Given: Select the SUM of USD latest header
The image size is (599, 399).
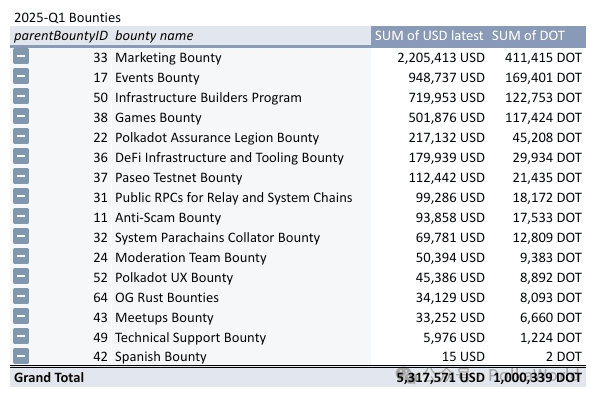Looking at the screenshot, I should click(429, 36).
